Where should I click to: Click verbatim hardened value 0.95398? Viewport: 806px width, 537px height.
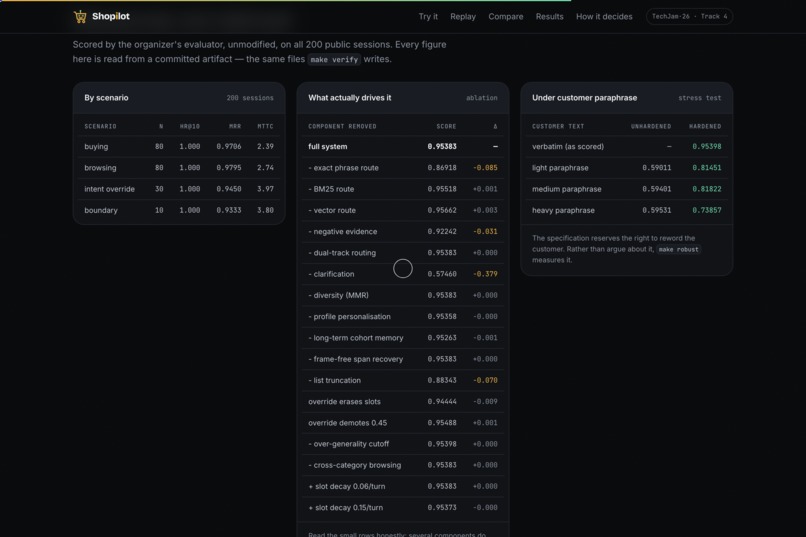(x=706, y=146)
